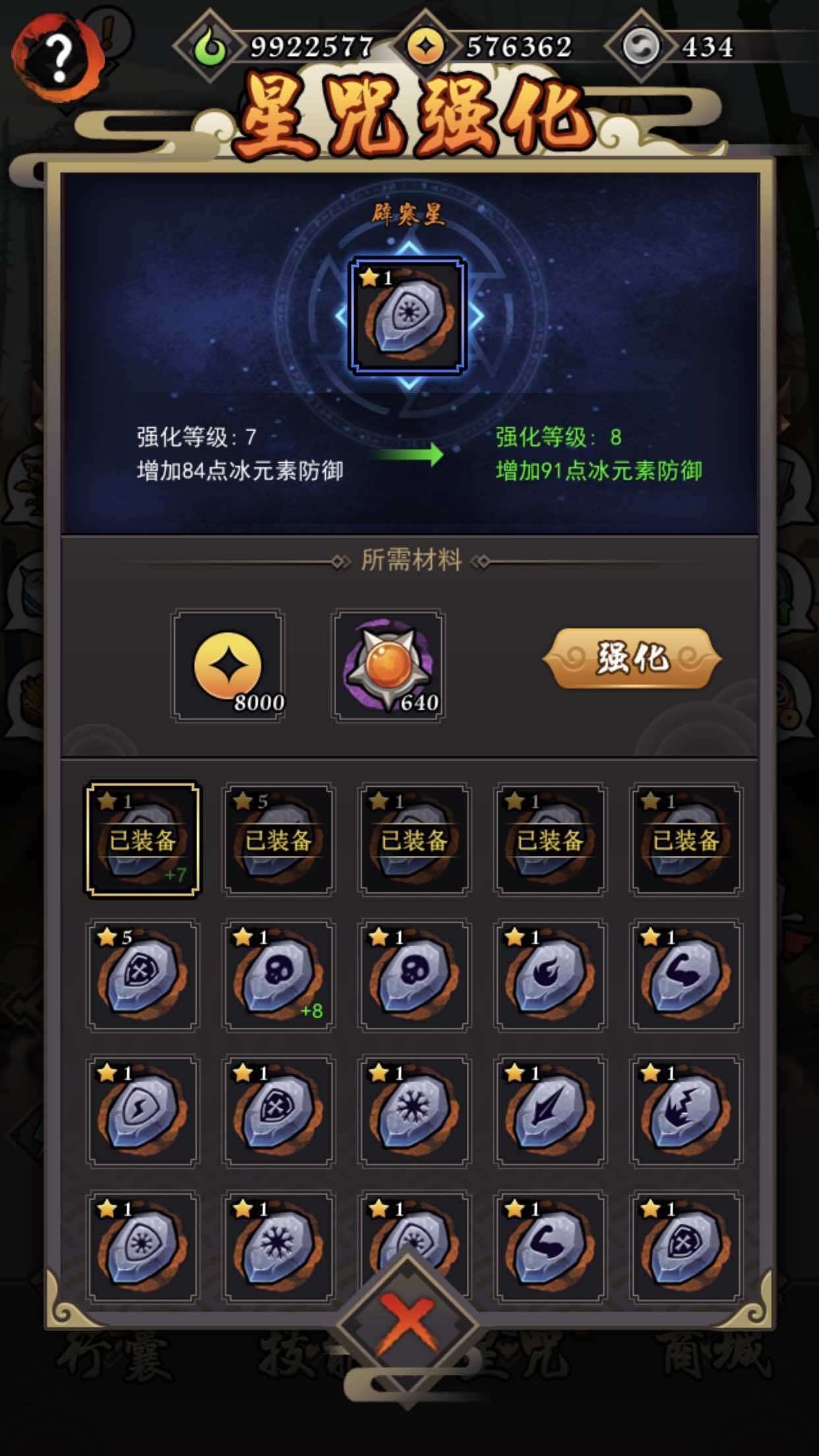The height and width of the screenshot is (1456, 819).
Task: Choose the 5-star cross shield rune
Action: tap(142, 975)
